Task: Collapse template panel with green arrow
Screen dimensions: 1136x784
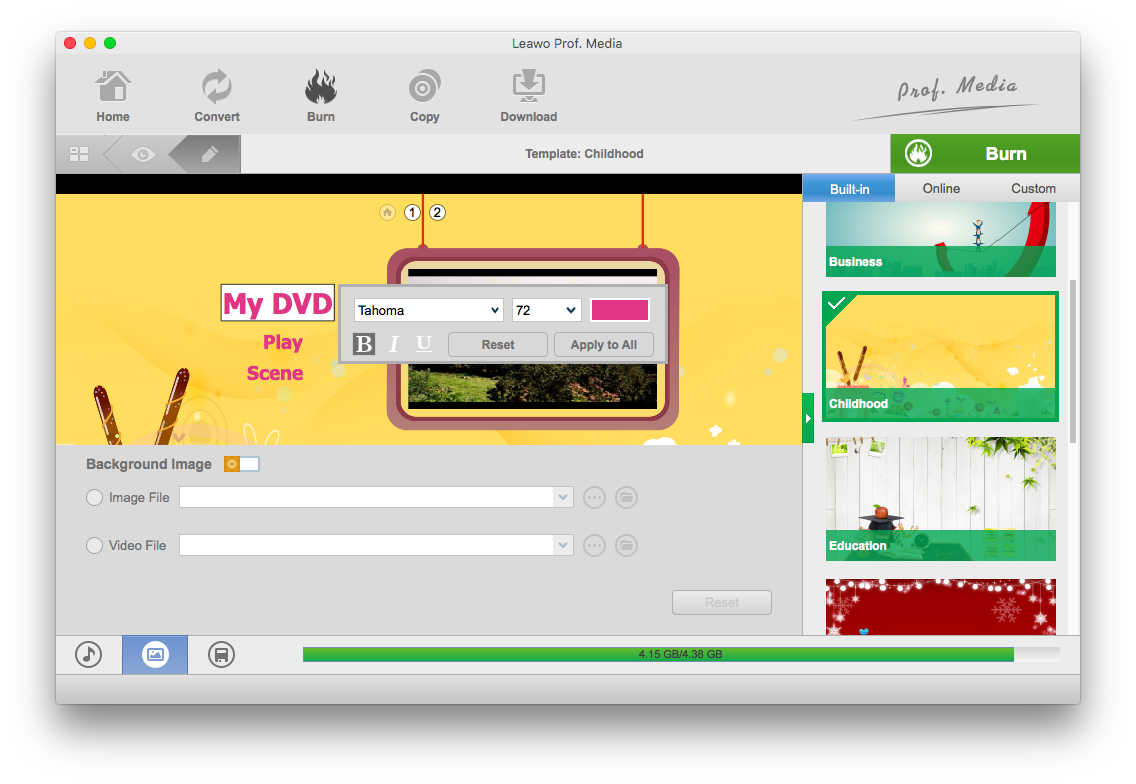Action: point(808,418)
